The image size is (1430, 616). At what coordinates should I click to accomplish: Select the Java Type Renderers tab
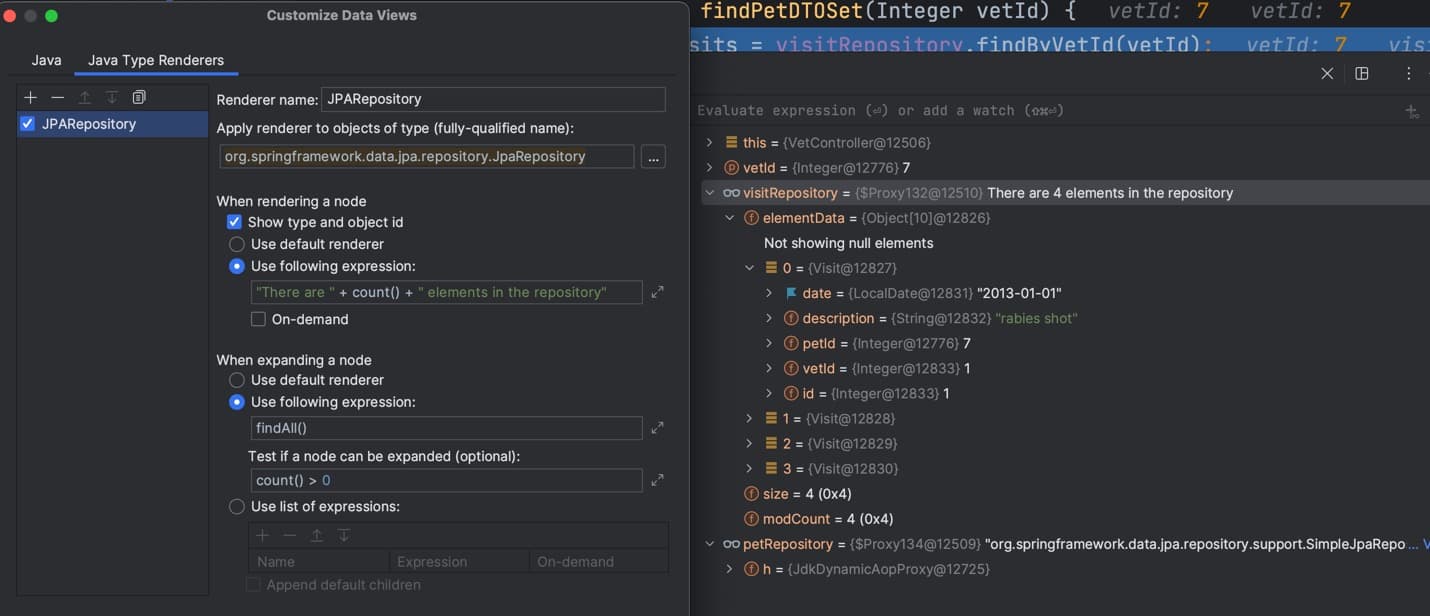pos(156,59)
